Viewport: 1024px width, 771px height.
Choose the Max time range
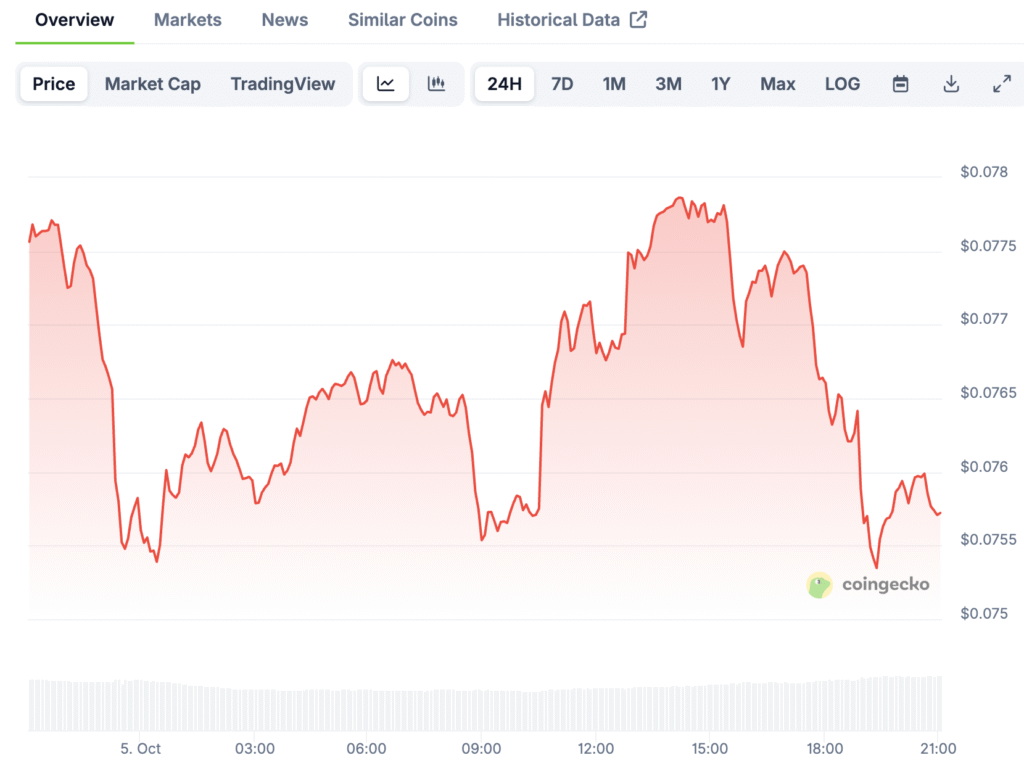778,84
